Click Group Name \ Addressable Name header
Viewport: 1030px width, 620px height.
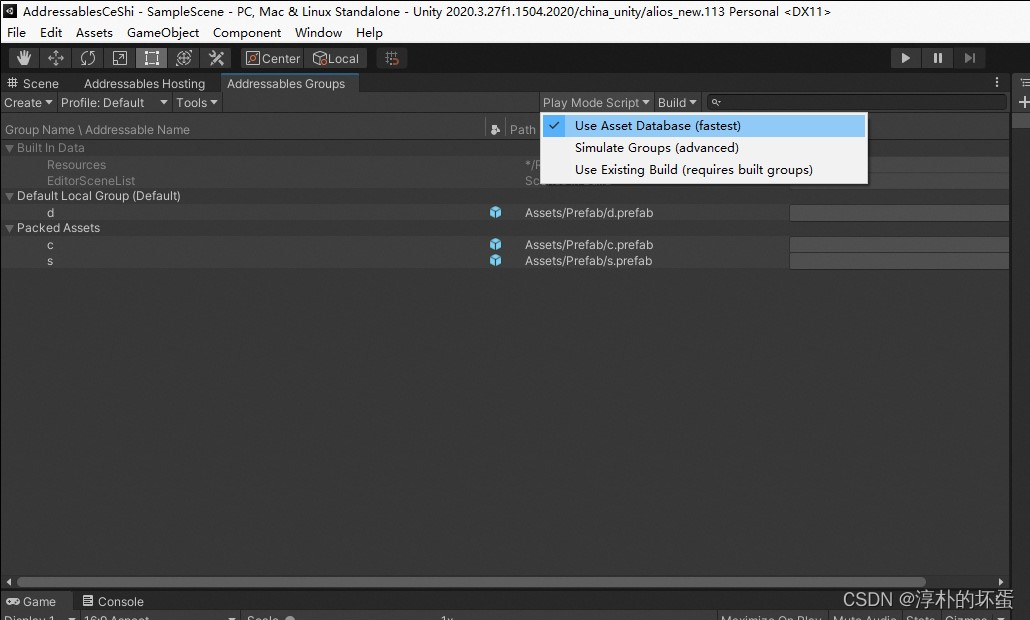(x=97, y=130)
